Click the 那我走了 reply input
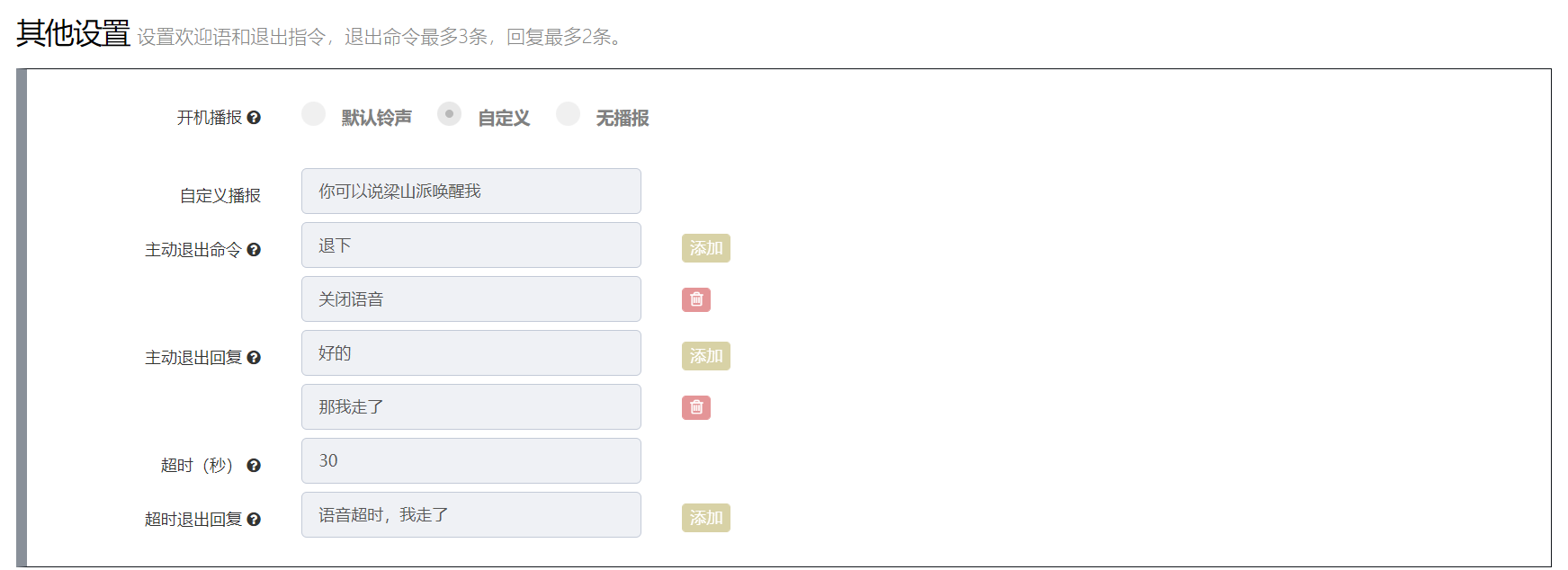1568x570 pixels. pos(470,407)
